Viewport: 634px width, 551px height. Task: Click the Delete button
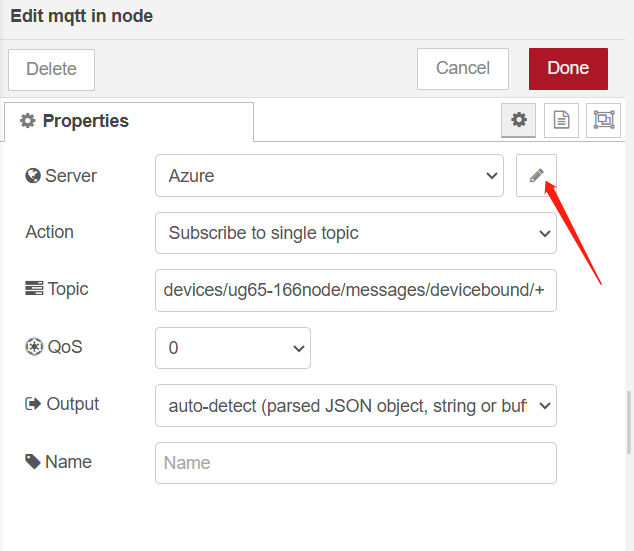tap(51, 70)
